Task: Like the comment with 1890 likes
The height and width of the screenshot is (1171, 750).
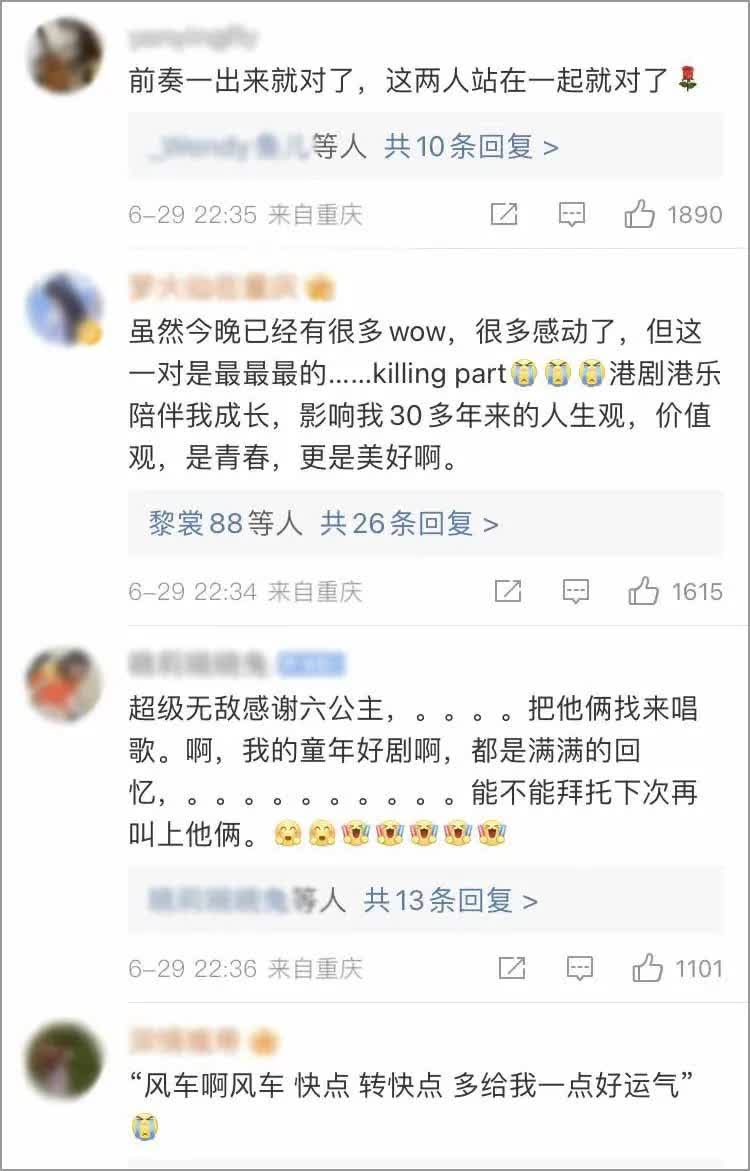Action: pos(639,215)
